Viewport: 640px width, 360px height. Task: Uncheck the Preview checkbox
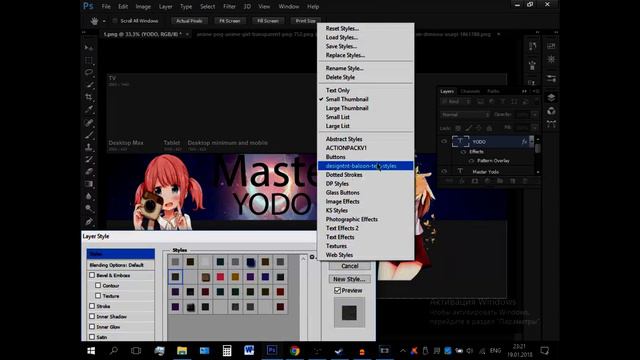pyautogui.click(x=338, y=290)
